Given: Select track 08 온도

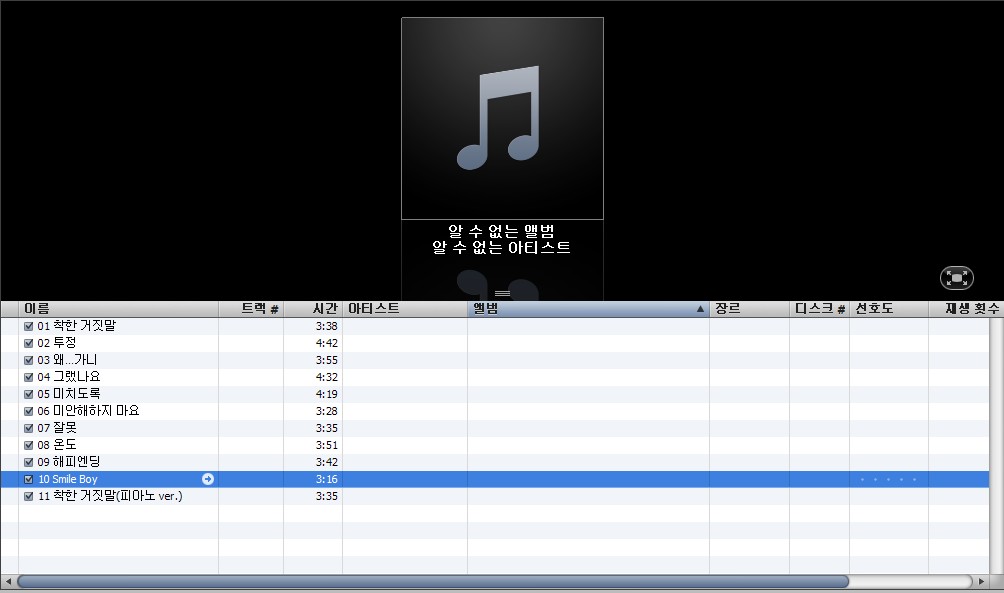Looking at the screenshot, I should coord(57,445).
